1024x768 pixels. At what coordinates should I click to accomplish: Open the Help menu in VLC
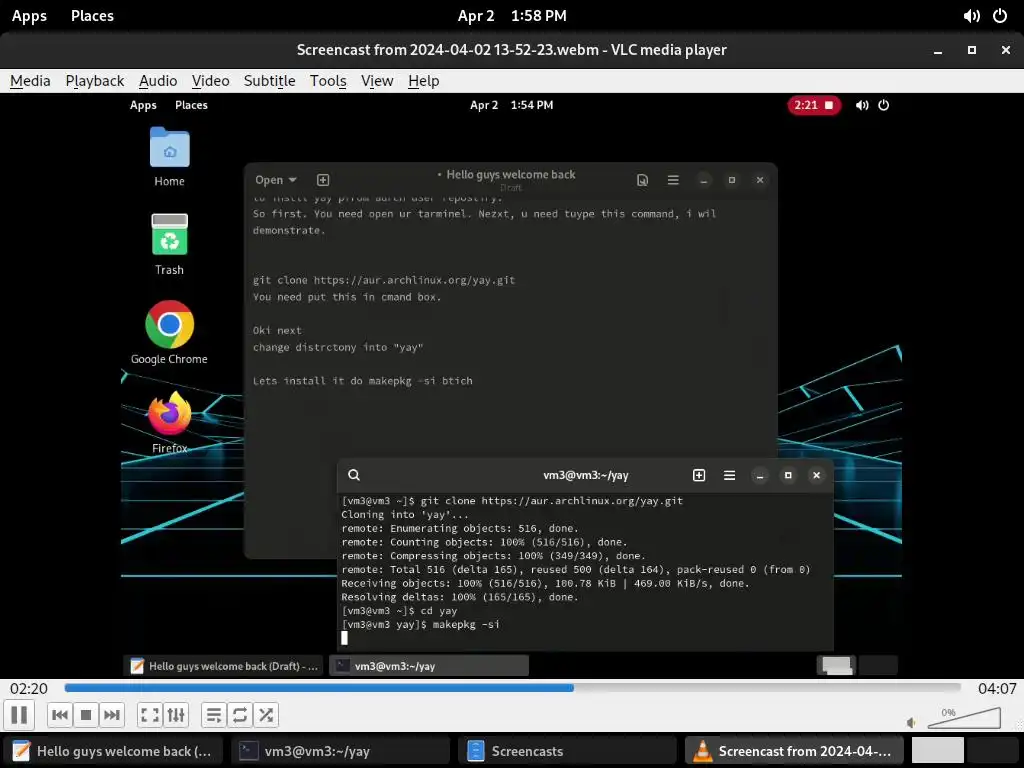point(424,81)
